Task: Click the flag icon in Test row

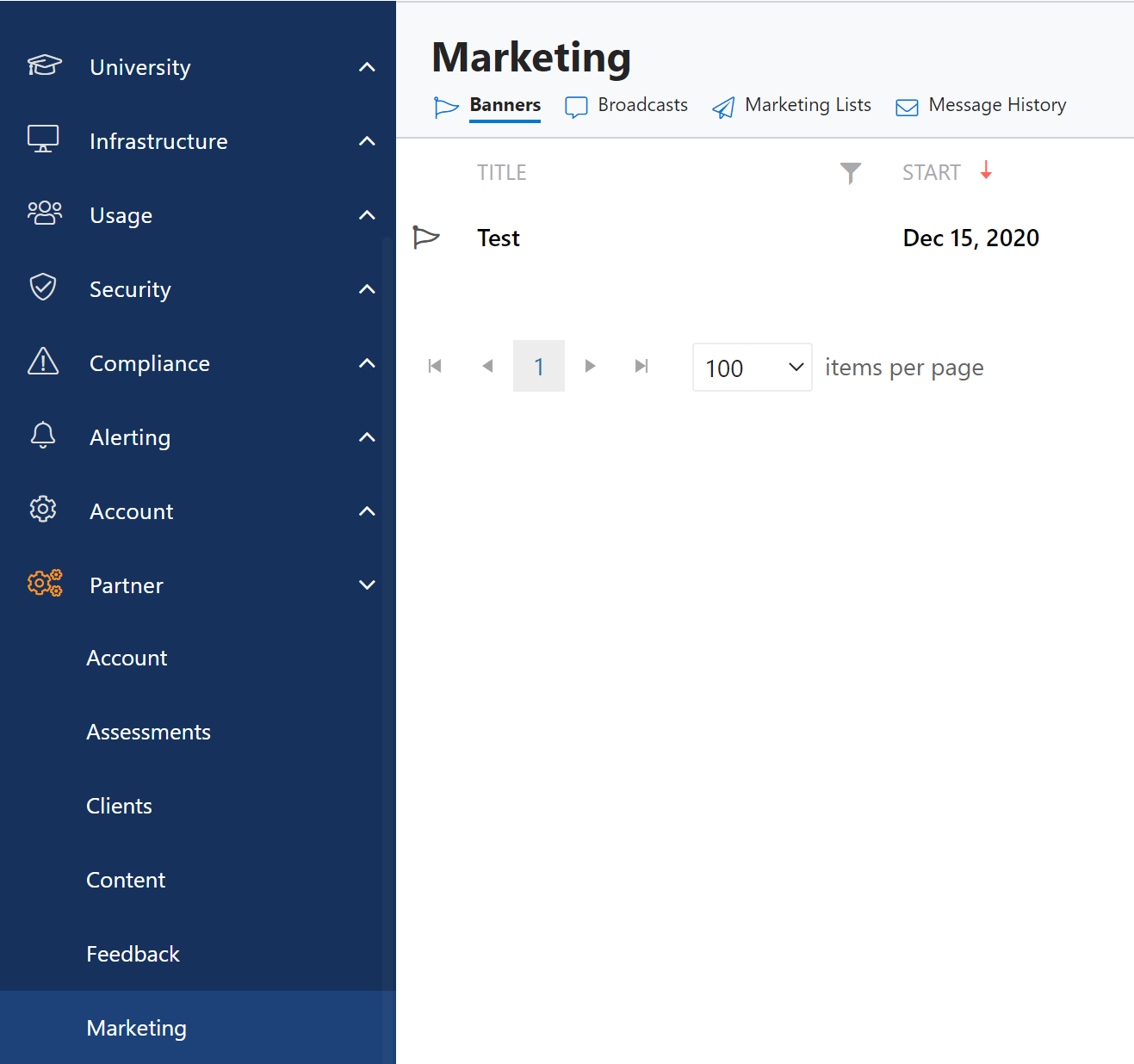Action: tap(426, 238)
